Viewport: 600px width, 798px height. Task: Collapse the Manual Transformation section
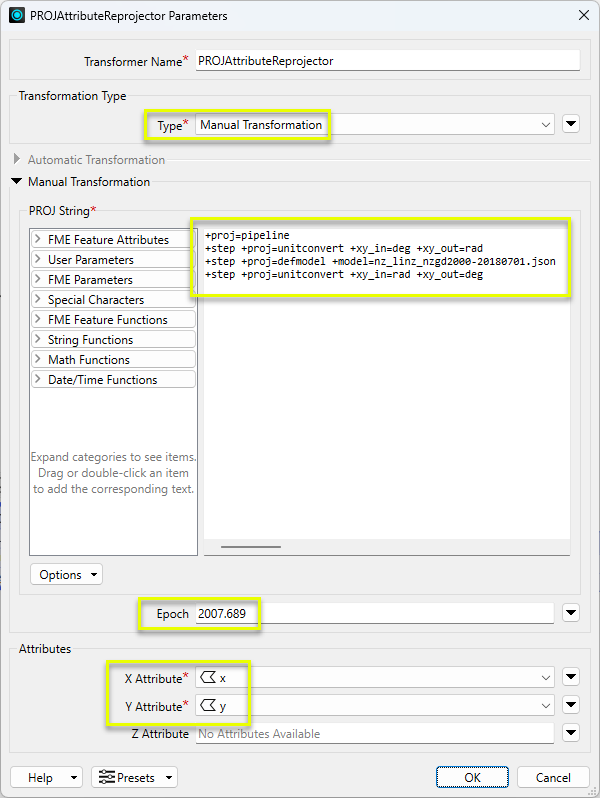[x=17, y=182]
